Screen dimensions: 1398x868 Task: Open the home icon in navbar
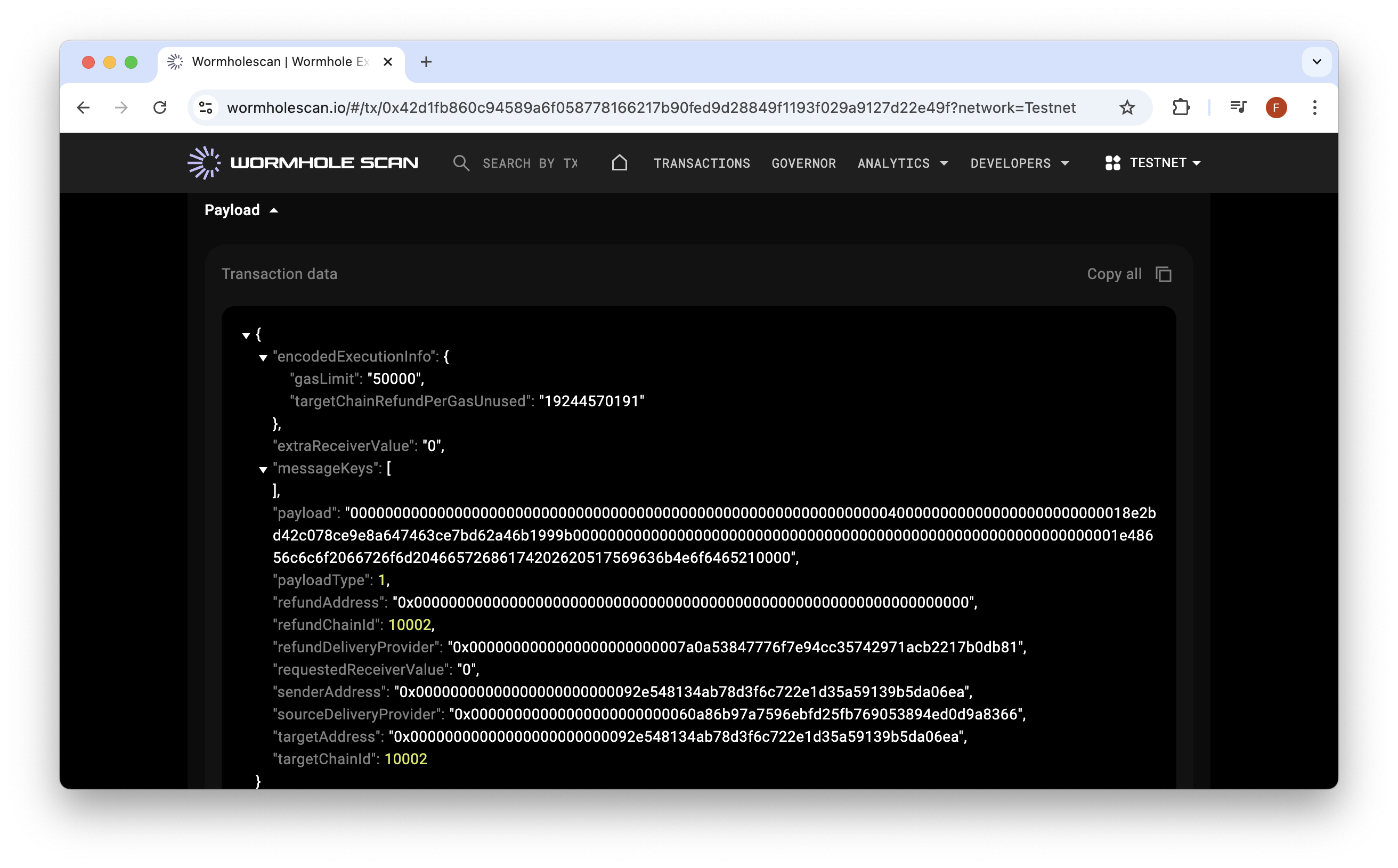point(619,163)
